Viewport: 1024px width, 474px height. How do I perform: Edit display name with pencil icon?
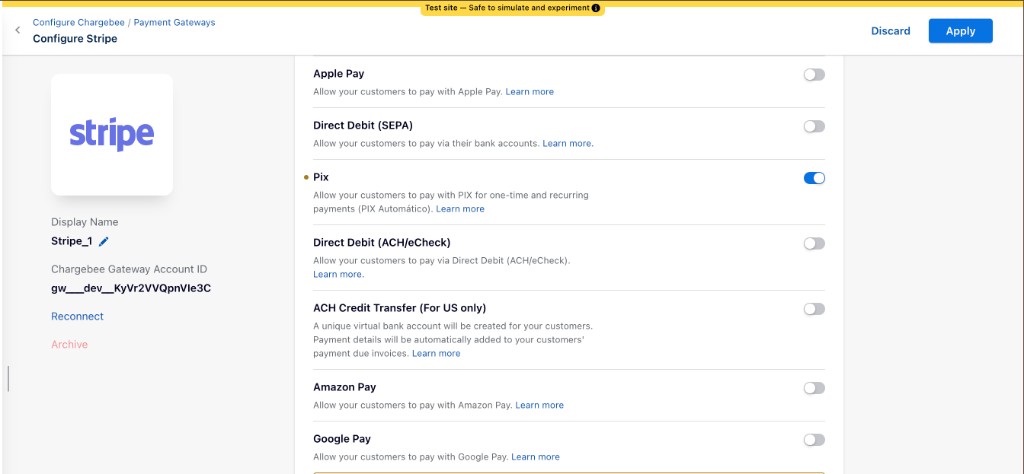[103, 242]
